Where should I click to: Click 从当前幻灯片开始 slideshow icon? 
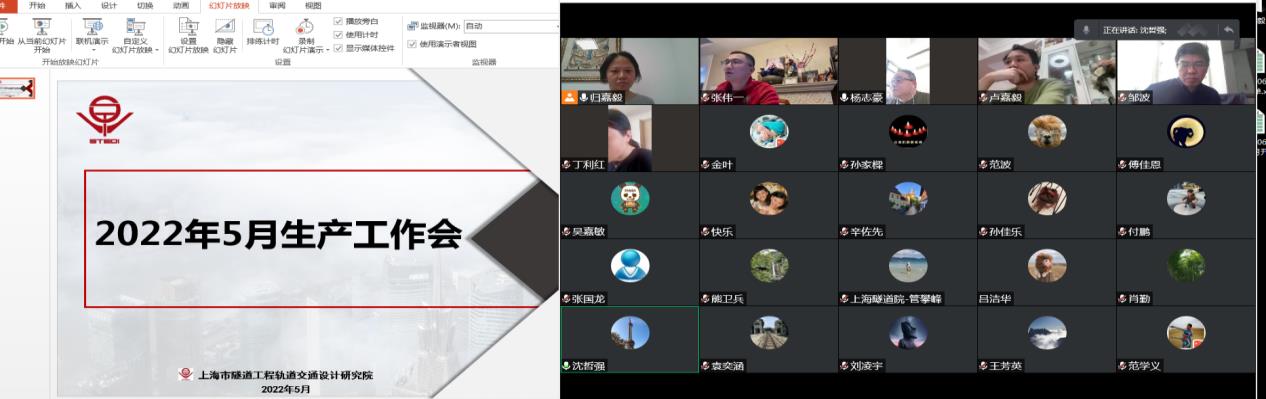[x=41, y=26]
